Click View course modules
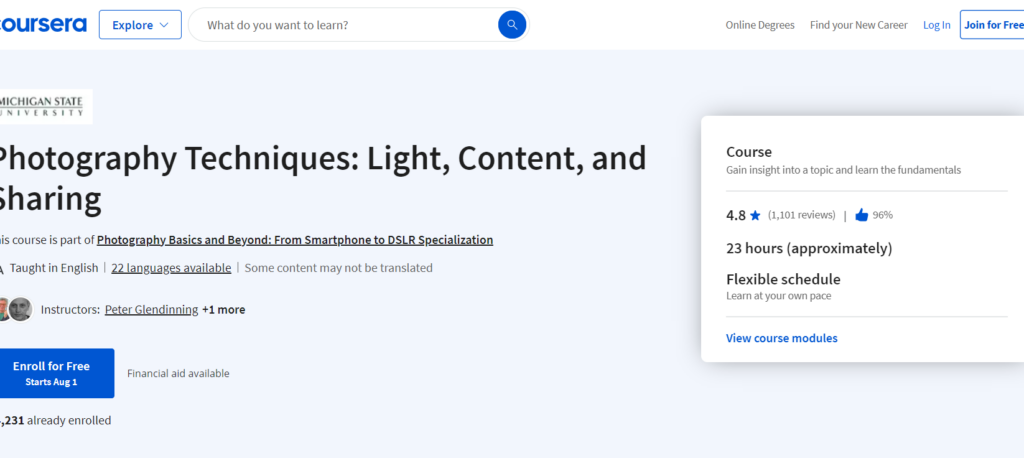 pyautogui.click(x=782, y=338)
